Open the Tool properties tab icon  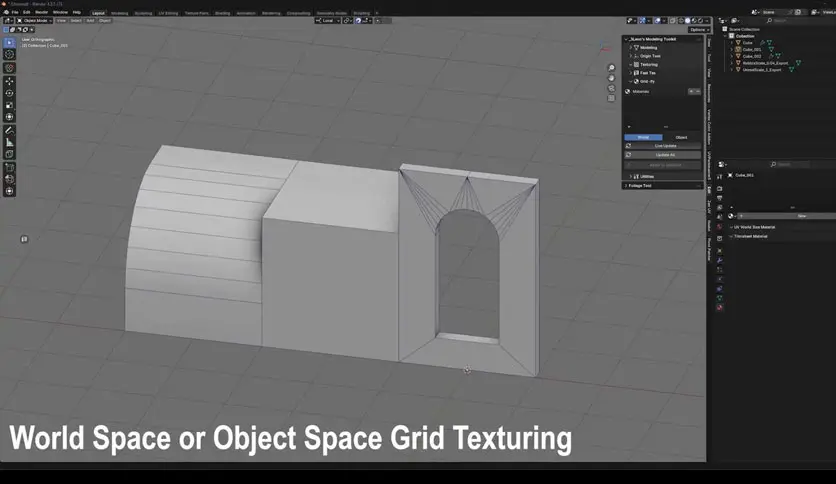(720, 176)
